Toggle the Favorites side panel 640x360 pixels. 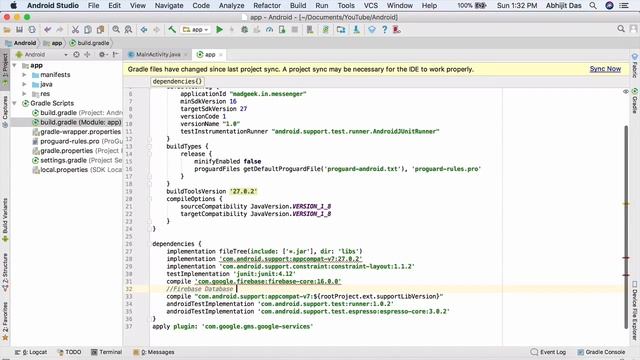click(5, 321)
